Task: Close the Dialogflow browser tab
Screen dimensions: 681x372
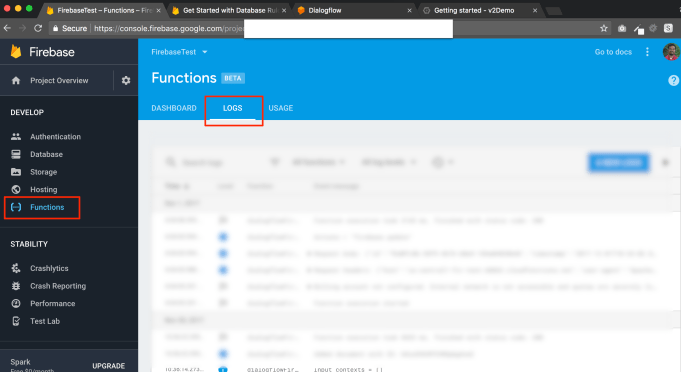Action: pyautogui.click(x=409, y=10)
